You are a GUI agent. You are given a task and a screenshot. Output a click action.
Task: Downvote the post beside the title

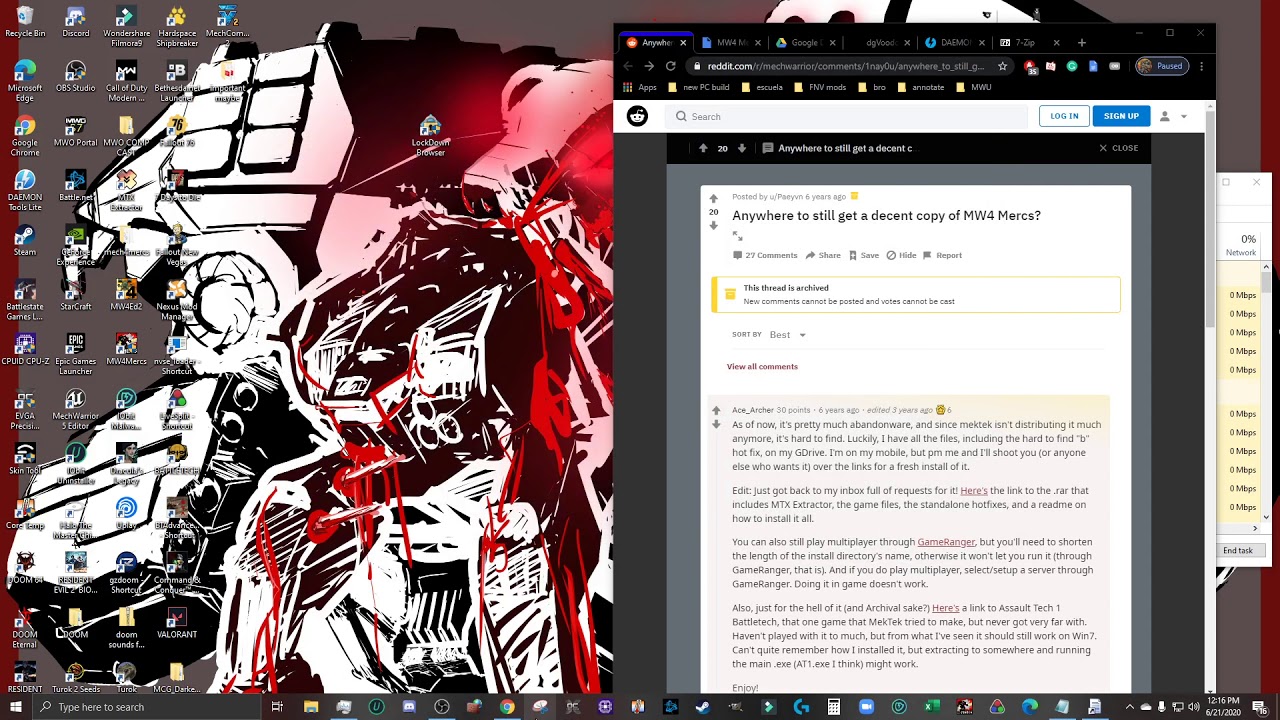coord(714,225)
